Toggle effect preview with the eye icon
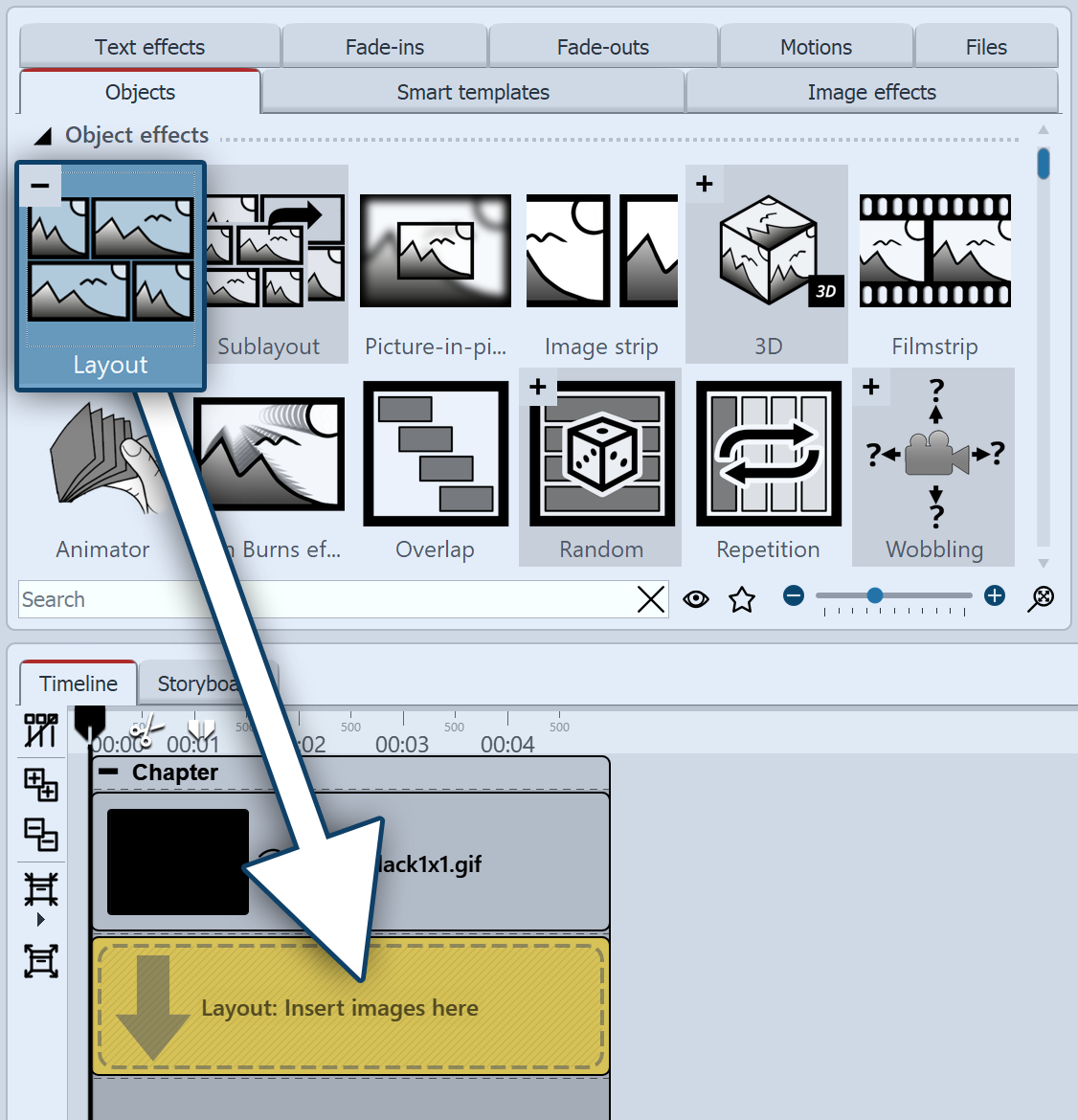The height and width of the screenshot is (1120, 1078). click(x=696, y=598)
